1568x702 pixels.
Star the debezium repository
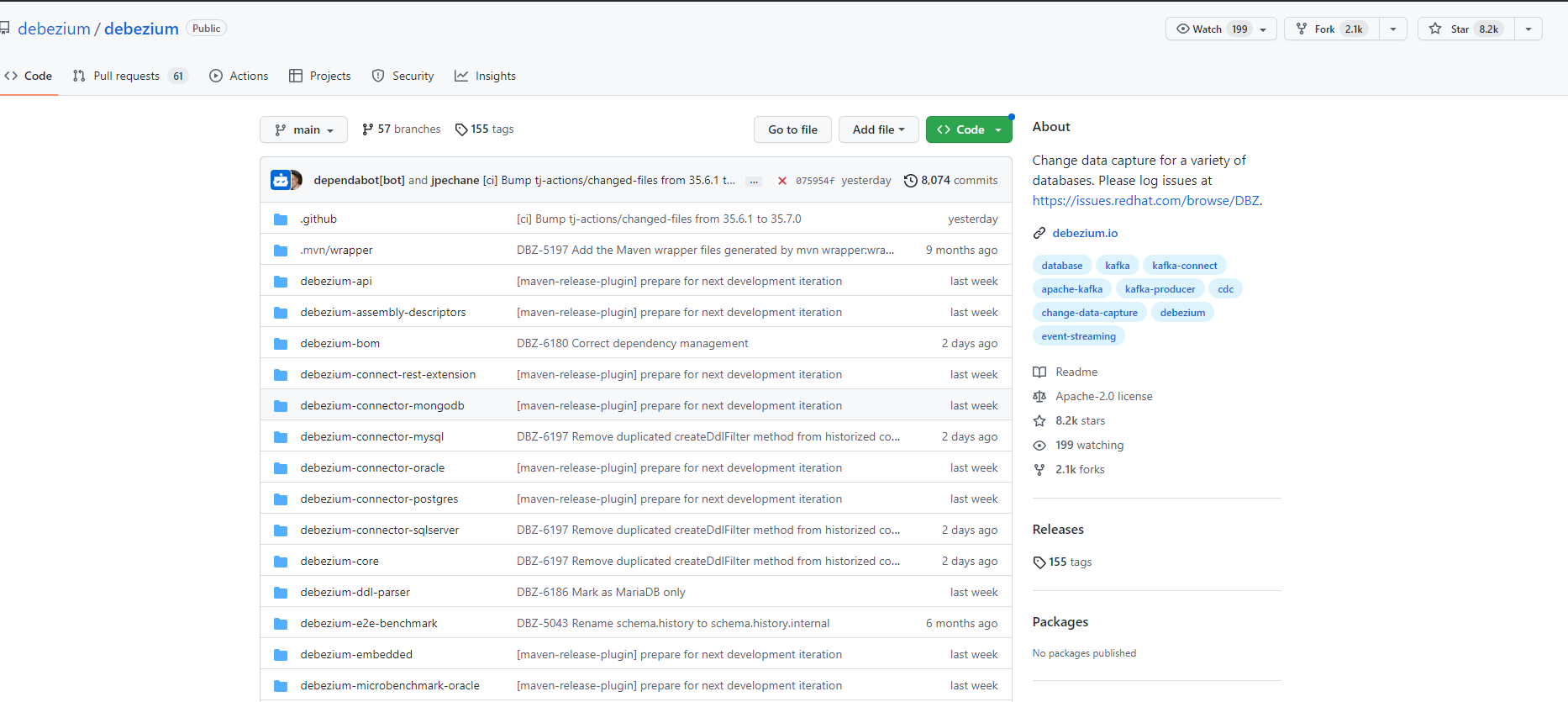1465,29
